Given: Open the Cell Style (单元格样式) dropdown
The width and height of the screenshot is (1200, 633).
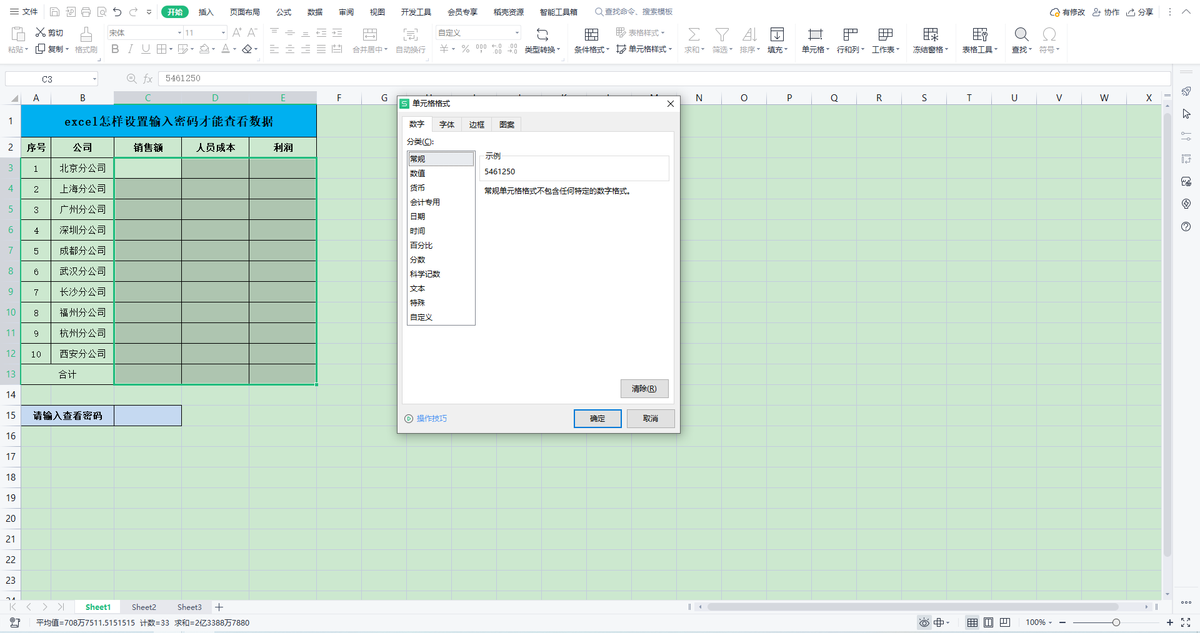Looking at the screenshot, I should point(643,48).
